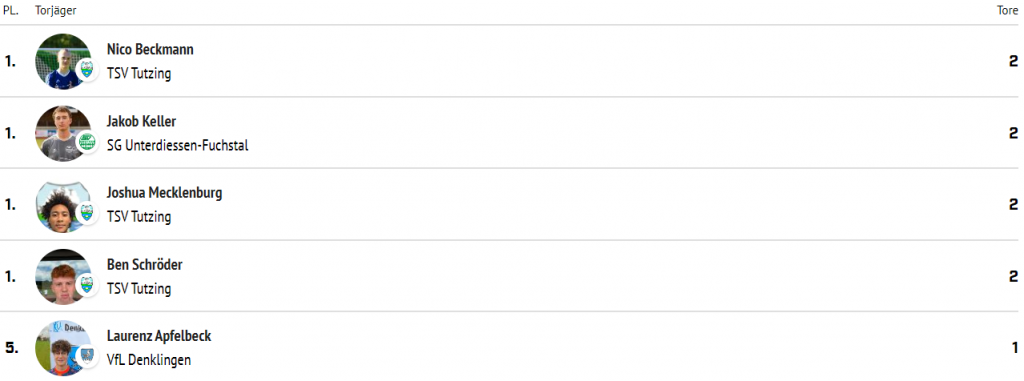Image resolution: width=1024 pixels, height=381 pixels.
Task: Open SG Unterdiessen-Fuchstal team link
Action: (178, 145)
